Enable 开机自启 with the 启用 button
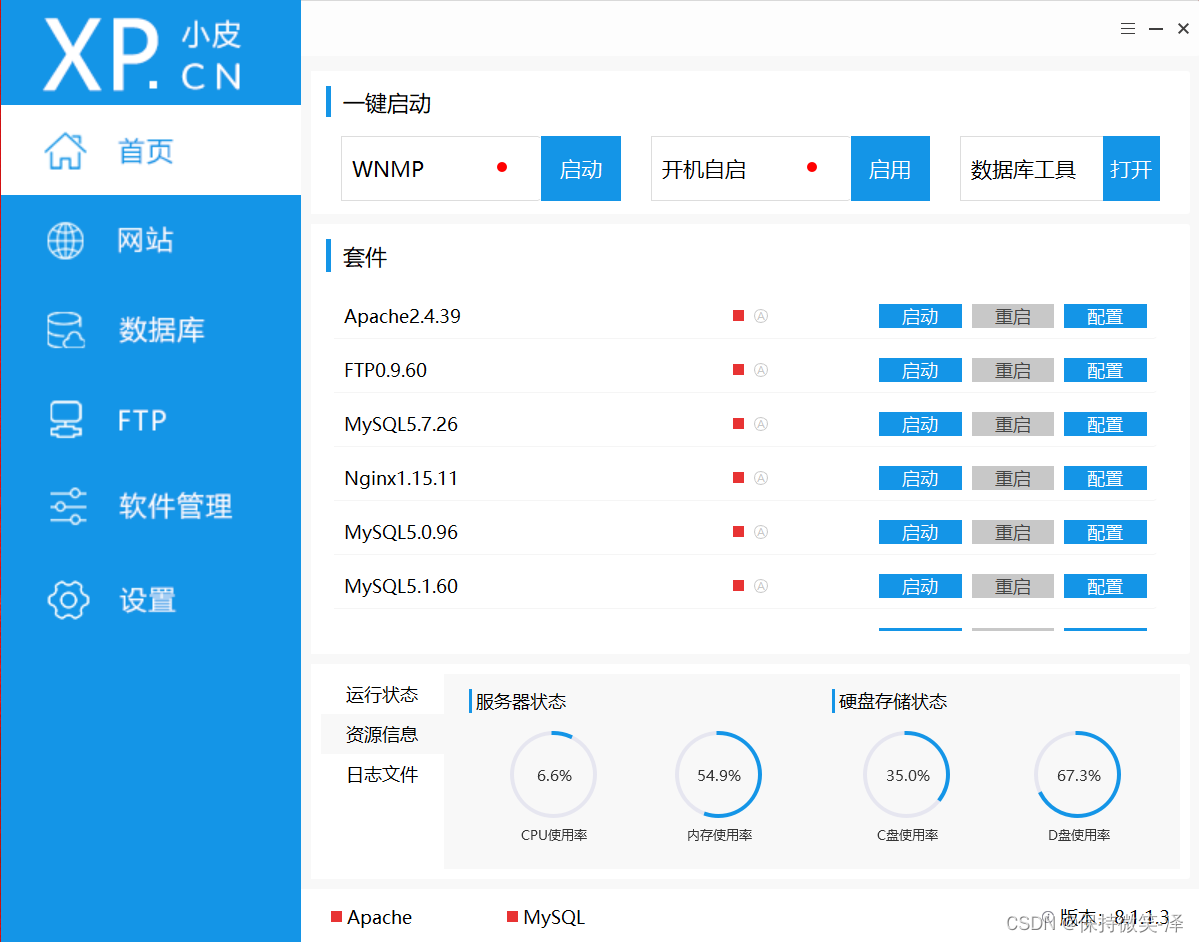This screenshot has height=942, width=1199. (890, 169)
